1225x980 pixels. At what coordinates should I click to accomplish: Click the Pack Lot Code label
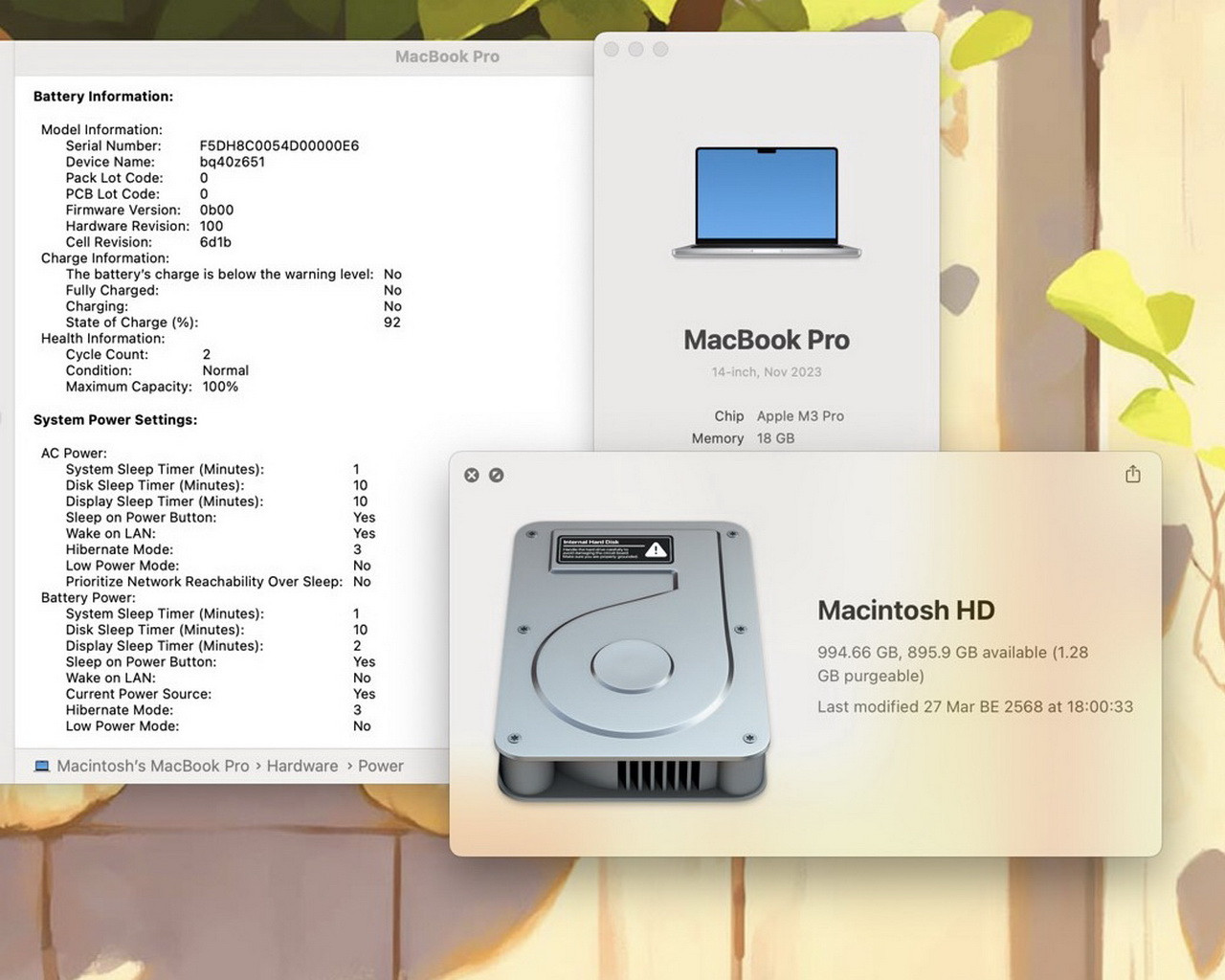point(114,177)
